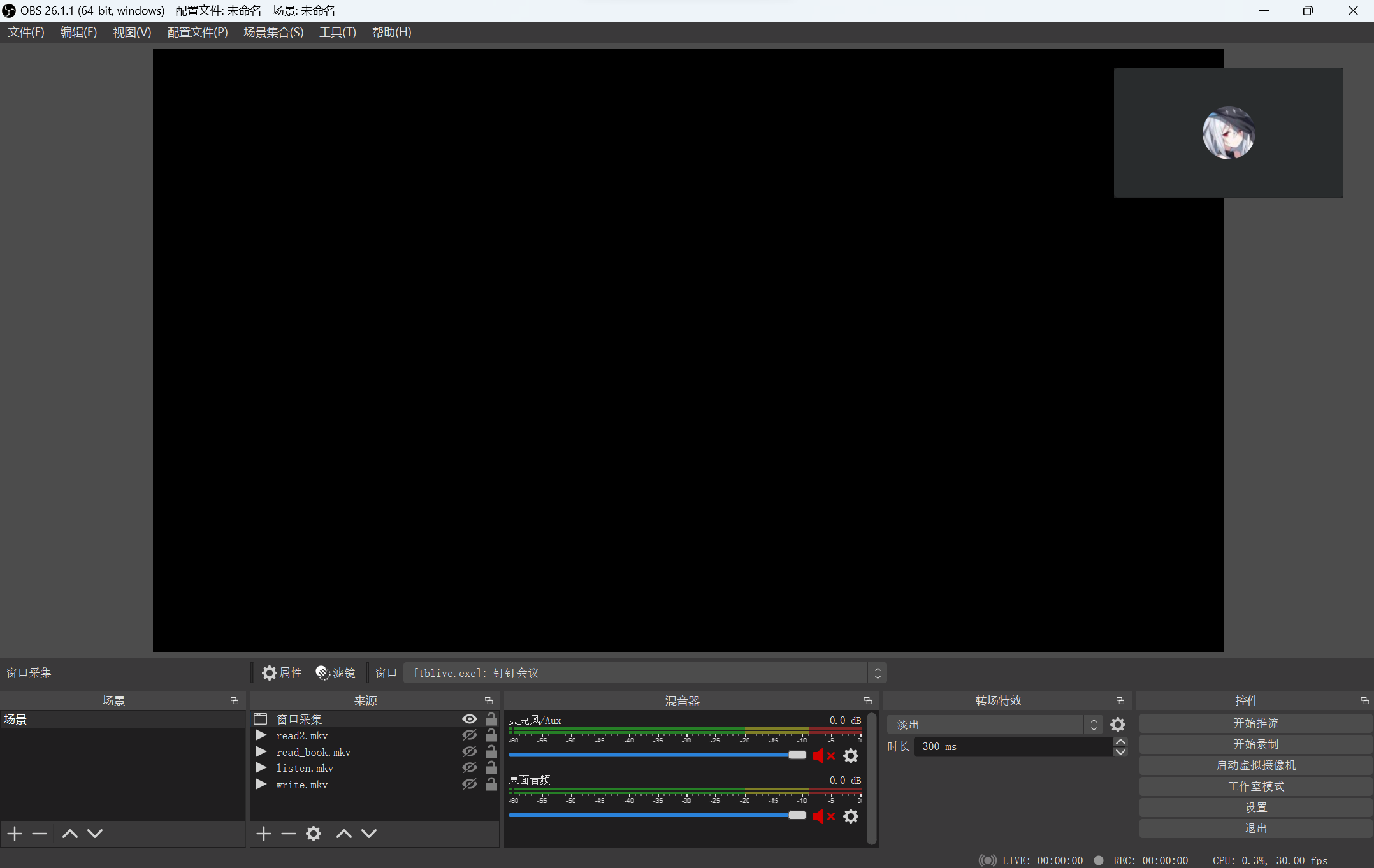Open the 编辑(E) menu
1374x868 pixels.
click(x=78, y=32)
